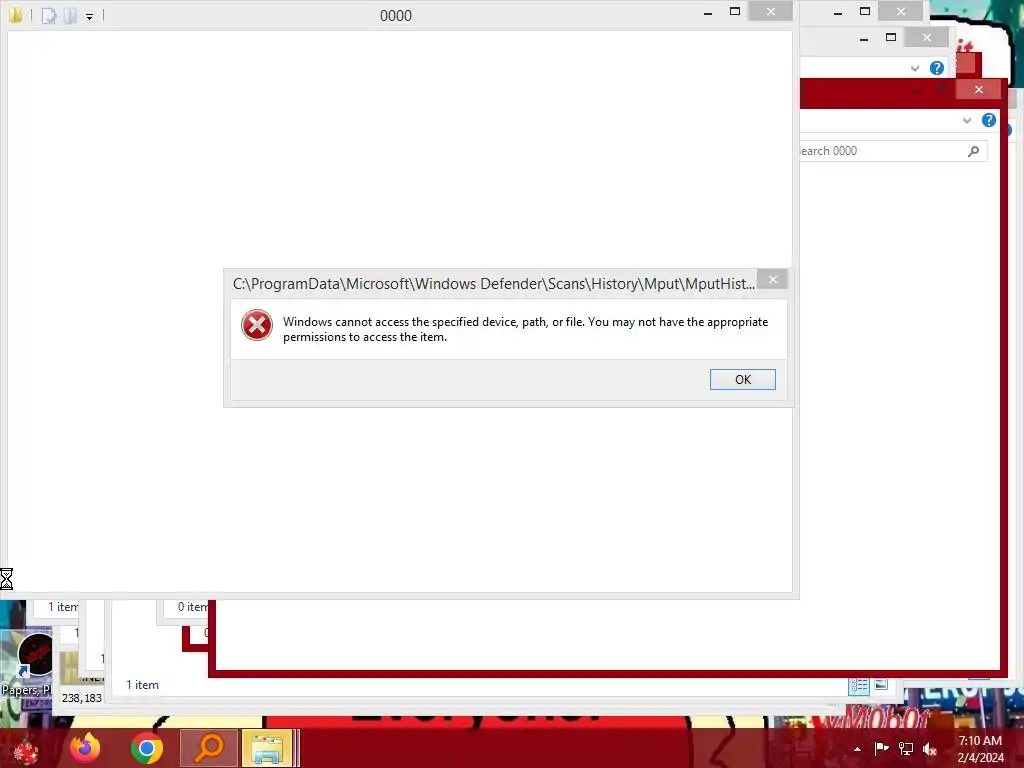1024x768 pixels.
Task: Expand the ribbon chevron in the red-bordered window
Action: [x=967, y=120]
